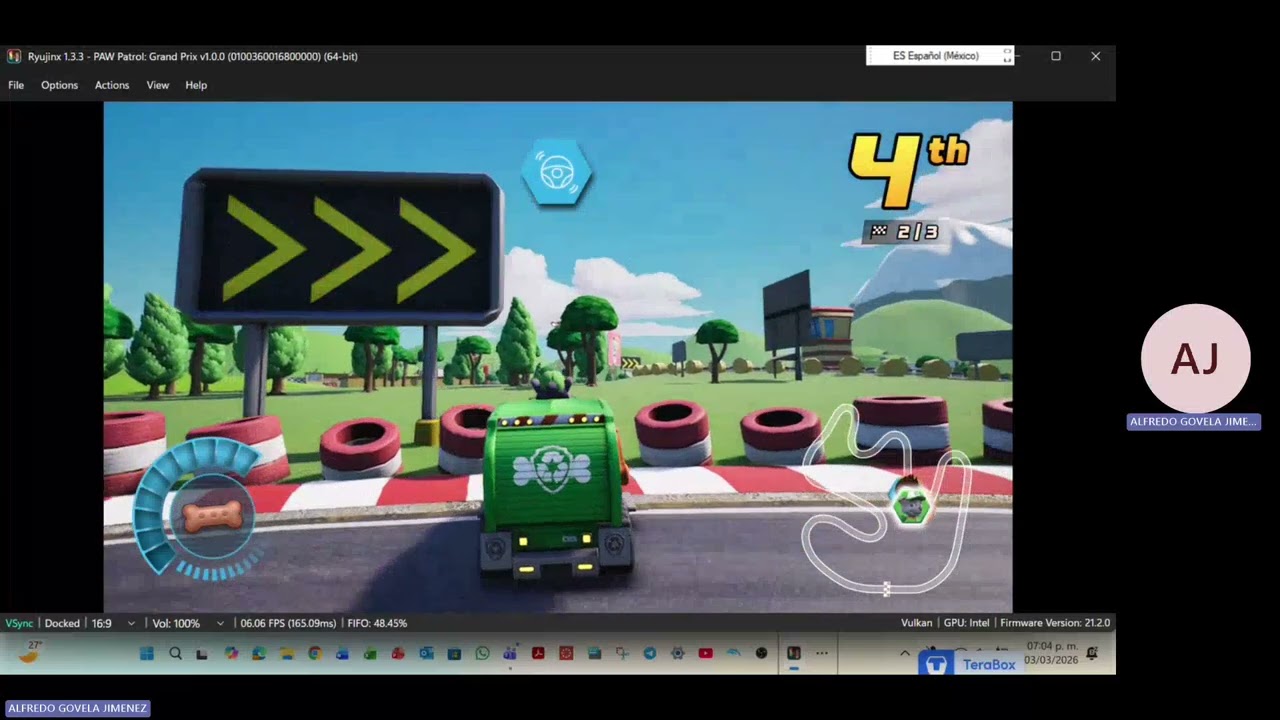
Task: Click the TeraBox notification popup
Action: click(x=970, y=664)
